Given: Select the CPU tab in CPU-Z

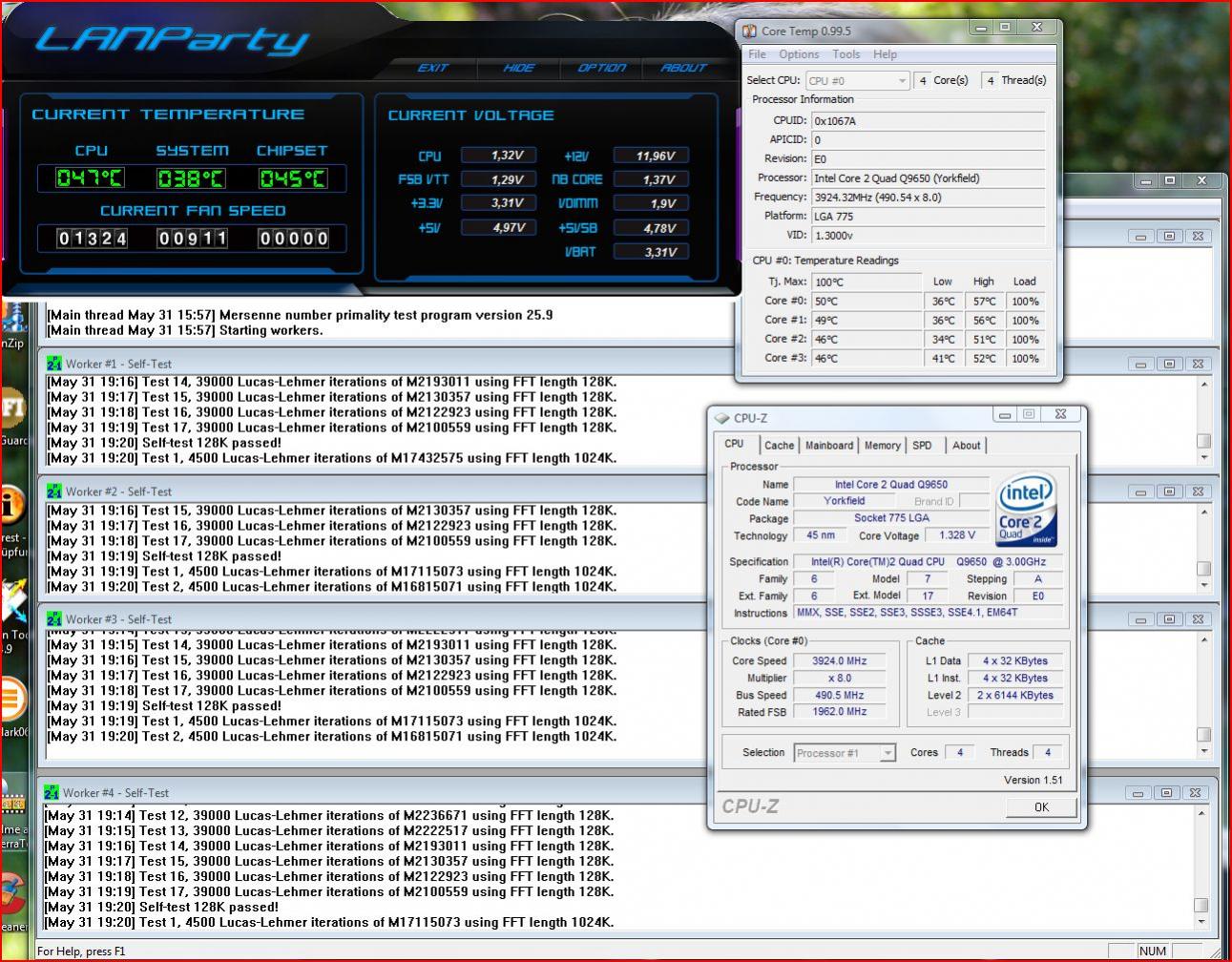Looking at the screenshot, I should tap(734, 444).
